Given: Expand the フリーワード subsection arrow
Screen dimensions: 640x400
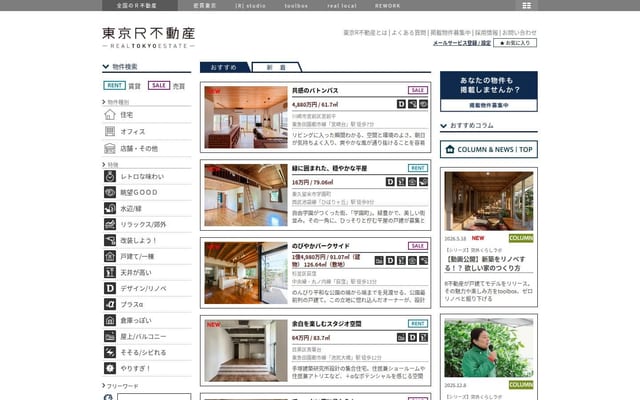Looking at the screenshot, I should click(104, 386).
